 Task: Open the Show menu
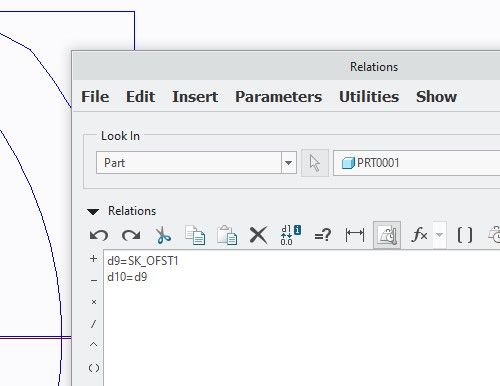(436, 97)
